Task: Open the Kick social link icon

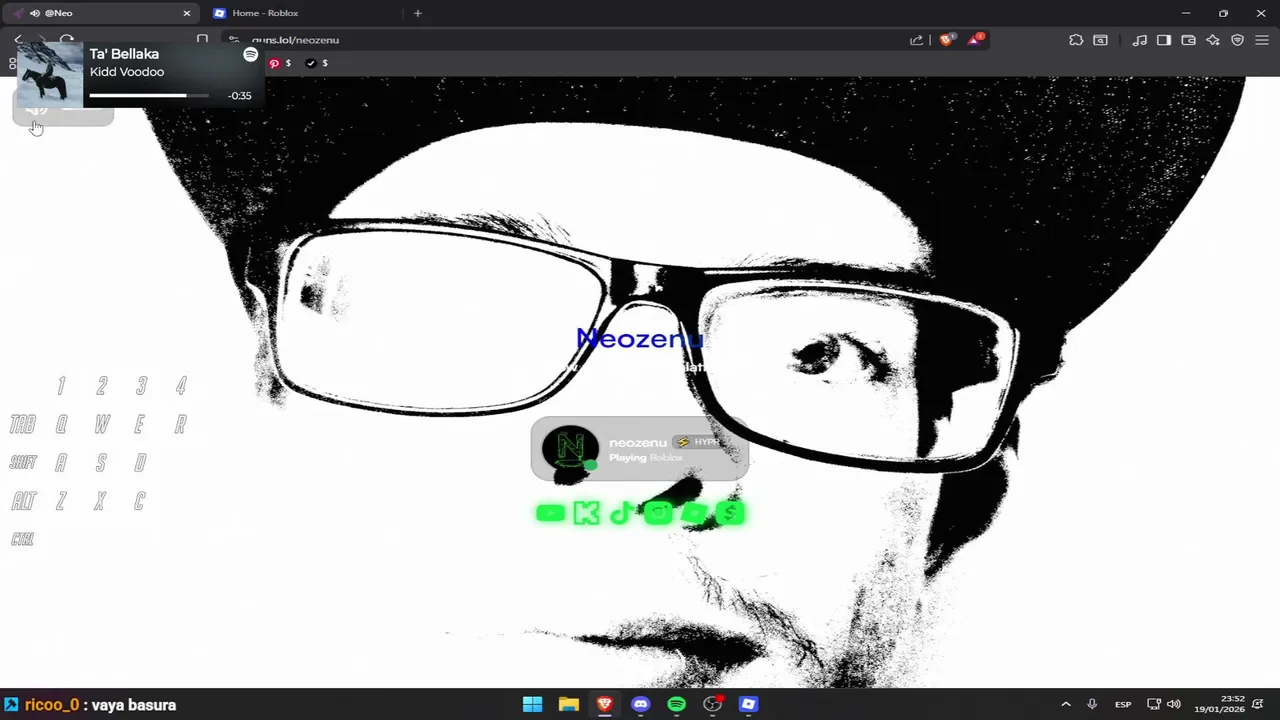Action: (x=586, y=513)
